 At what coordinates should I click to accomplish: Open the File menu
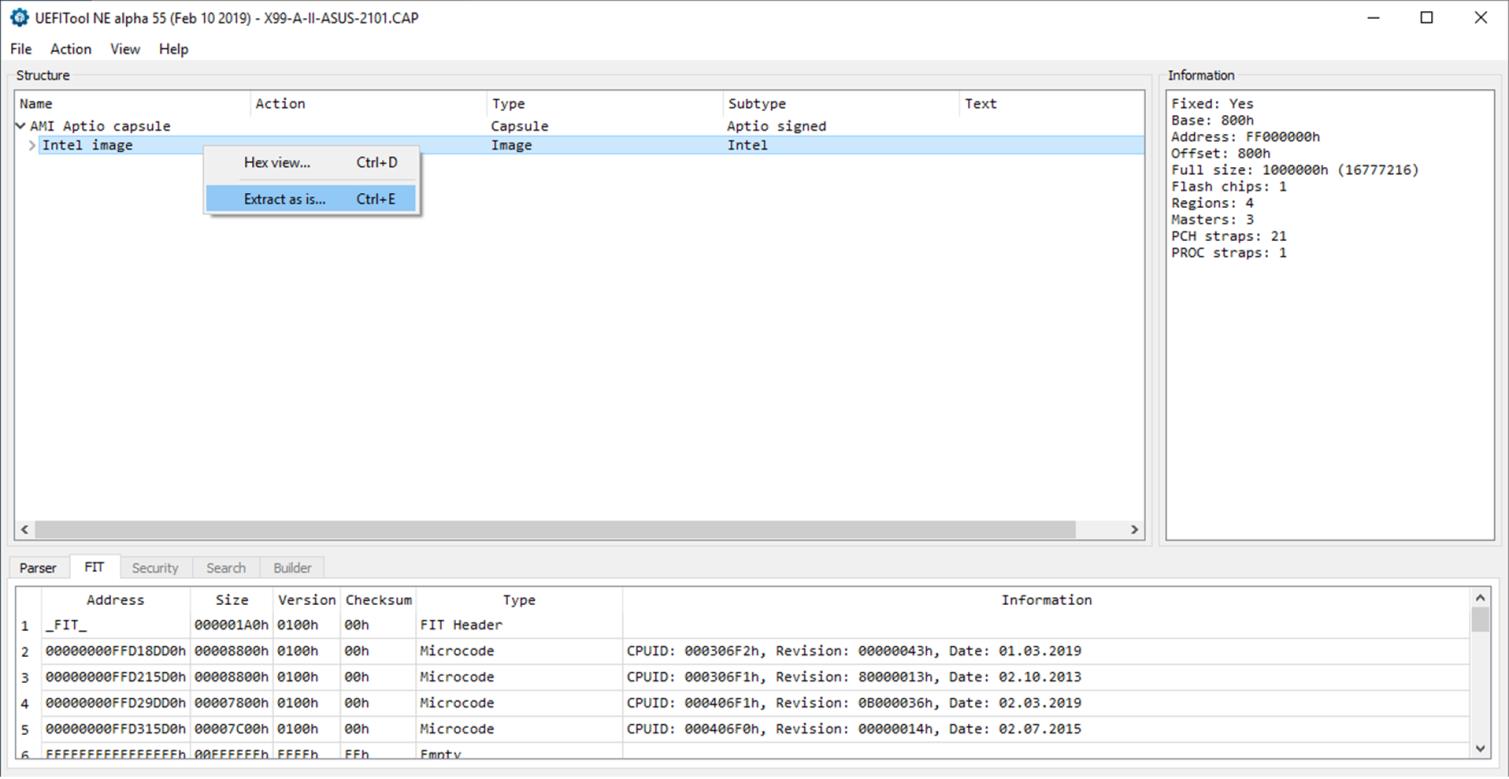(x=21, y=49)
